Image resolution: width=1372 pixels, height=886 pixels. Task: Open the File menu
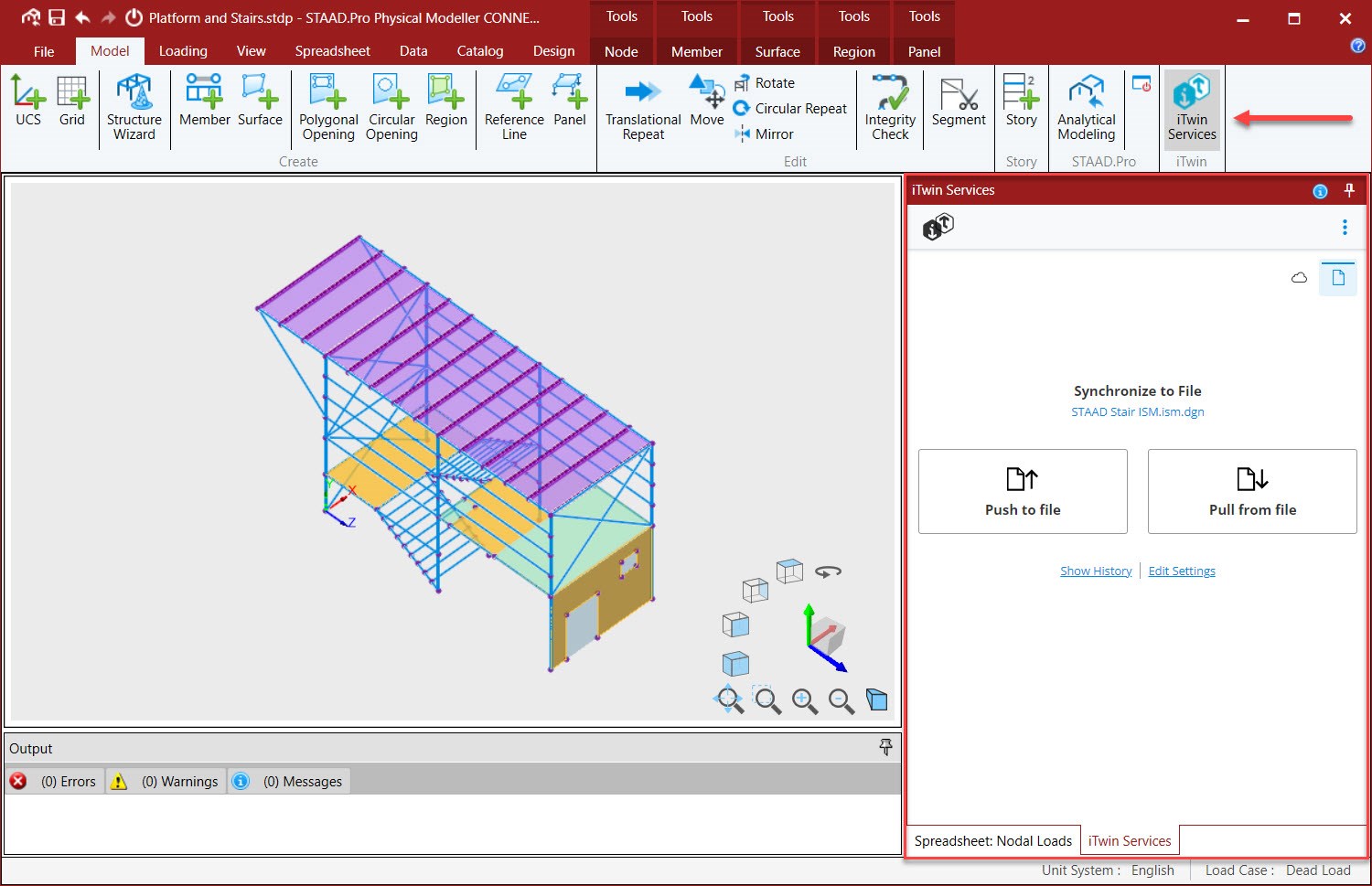[x=44, y=51]
